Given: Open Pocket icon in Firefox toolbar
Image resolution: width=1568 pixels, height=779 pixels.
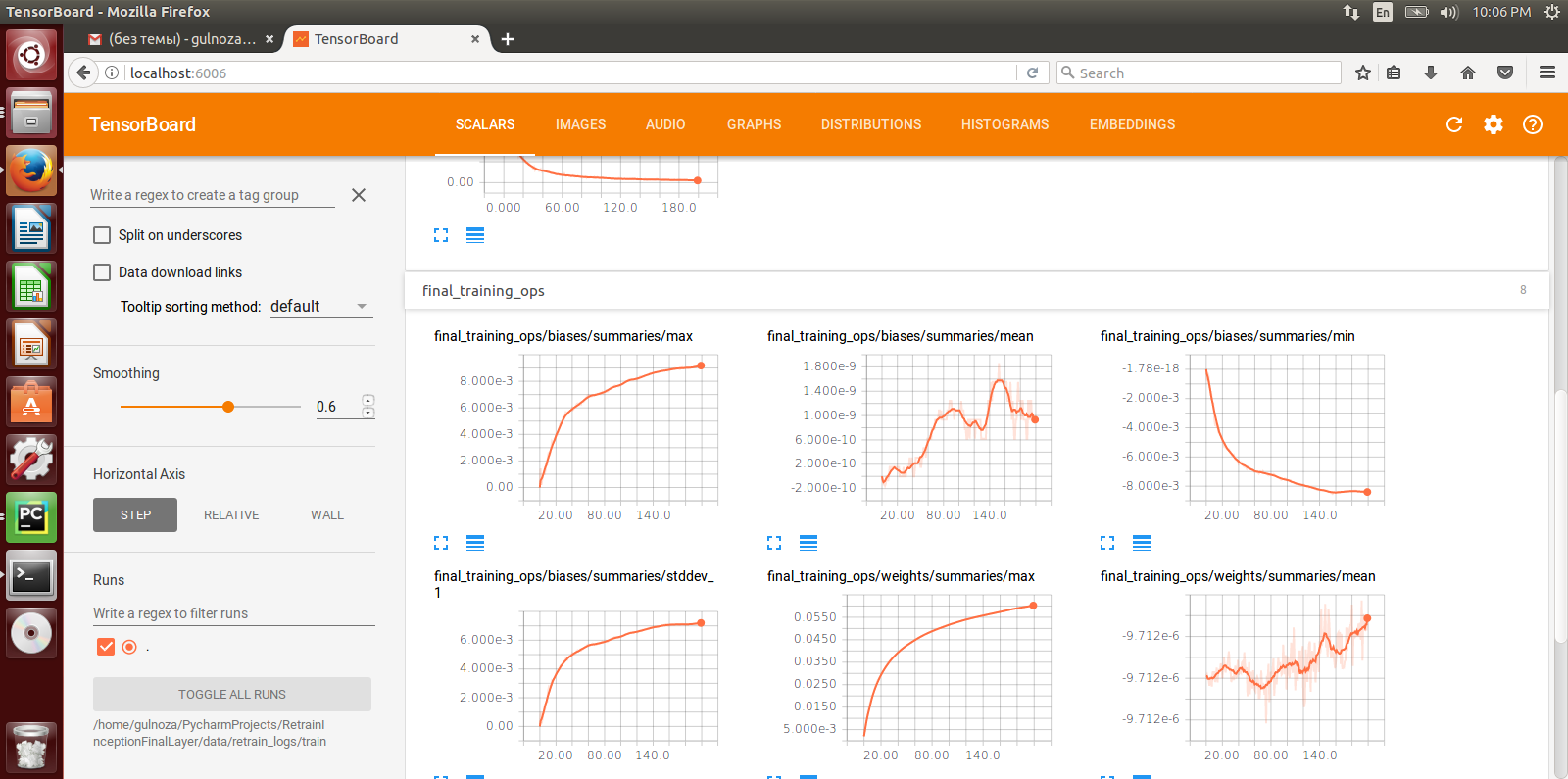Looking at the screenshot, I should click(x=1505, y=73).
